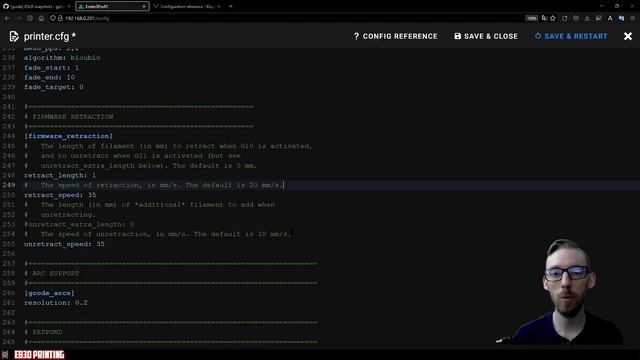
Task: Click the line 'fade_end: 10'
Action: 49,78
